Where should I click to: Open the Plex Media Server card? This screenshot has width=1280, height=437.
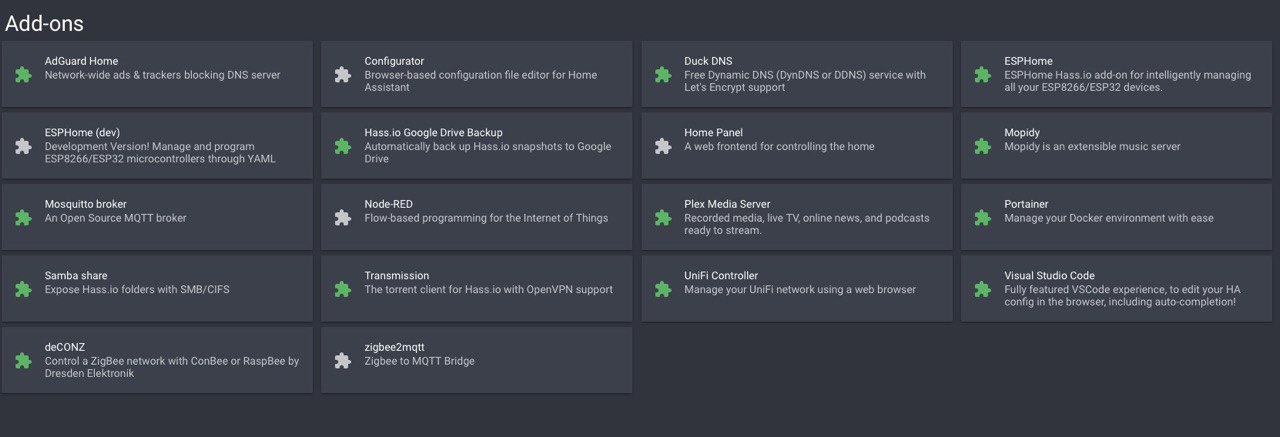coord(797,217)
